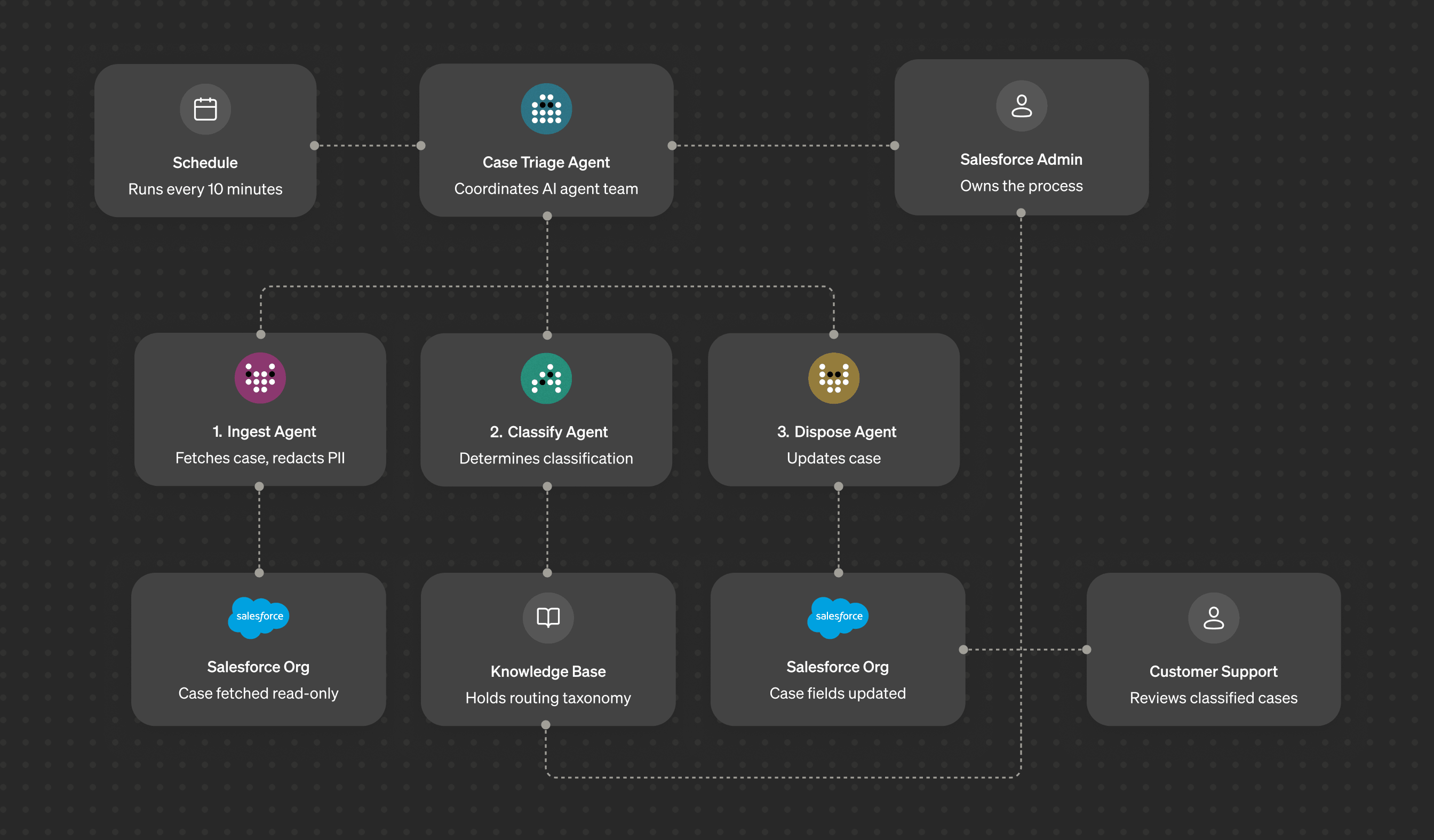Select "Runs every 10 minutes" text
The width and height of the screenshot is (1434, 840).
(x=205, y=189)
